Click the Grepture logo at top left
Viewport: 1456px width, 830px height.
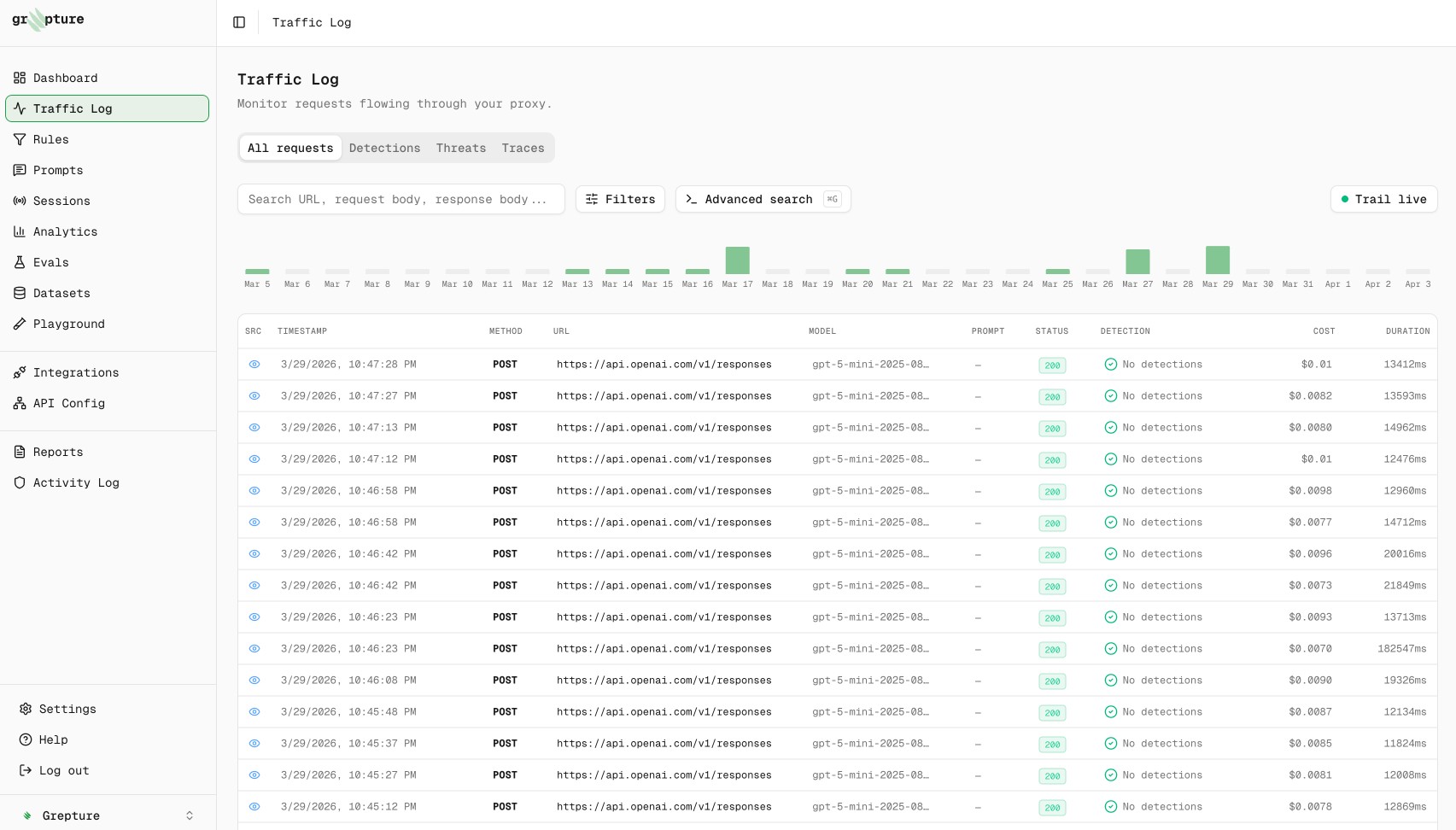tap(48, 19)
